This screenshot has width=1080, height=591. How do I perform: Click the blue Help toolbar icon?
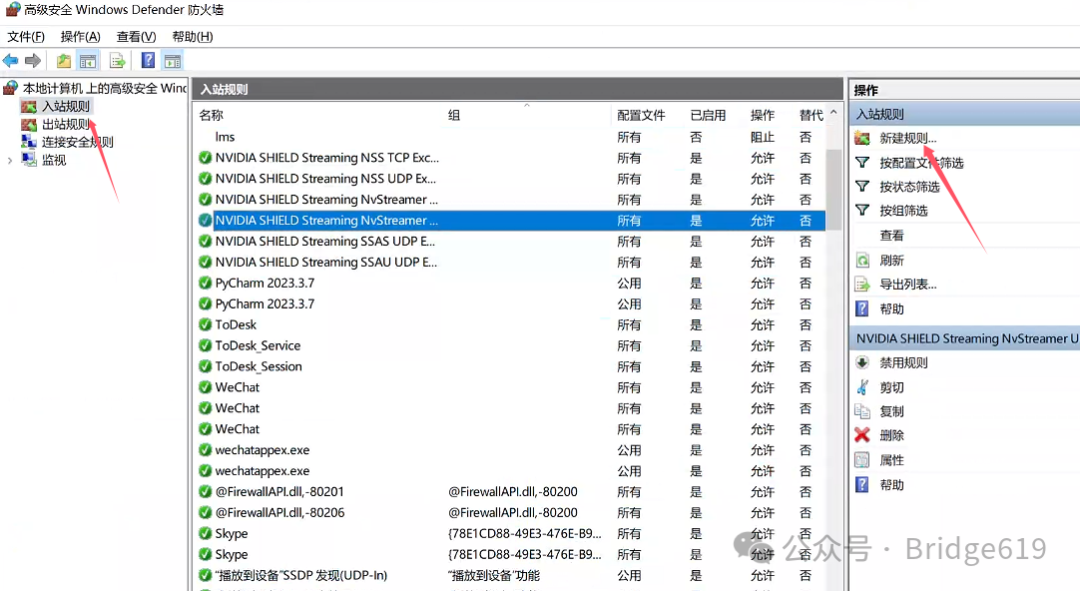click(x=148, y=61)
